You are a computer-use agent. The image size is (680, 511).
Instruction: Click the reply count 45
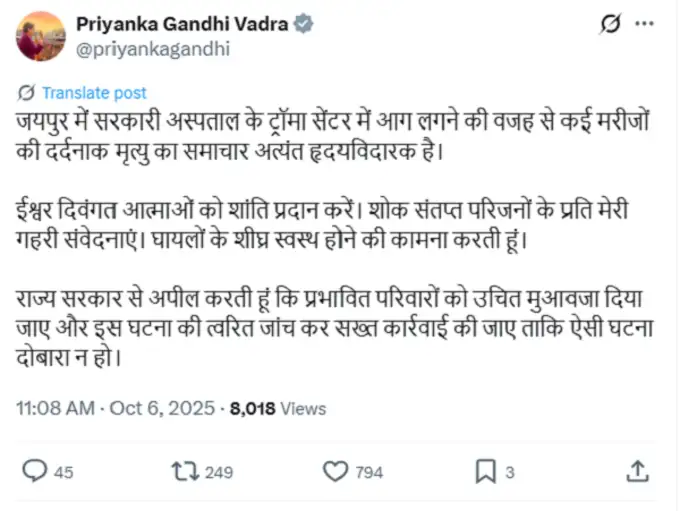coord(63,472)
